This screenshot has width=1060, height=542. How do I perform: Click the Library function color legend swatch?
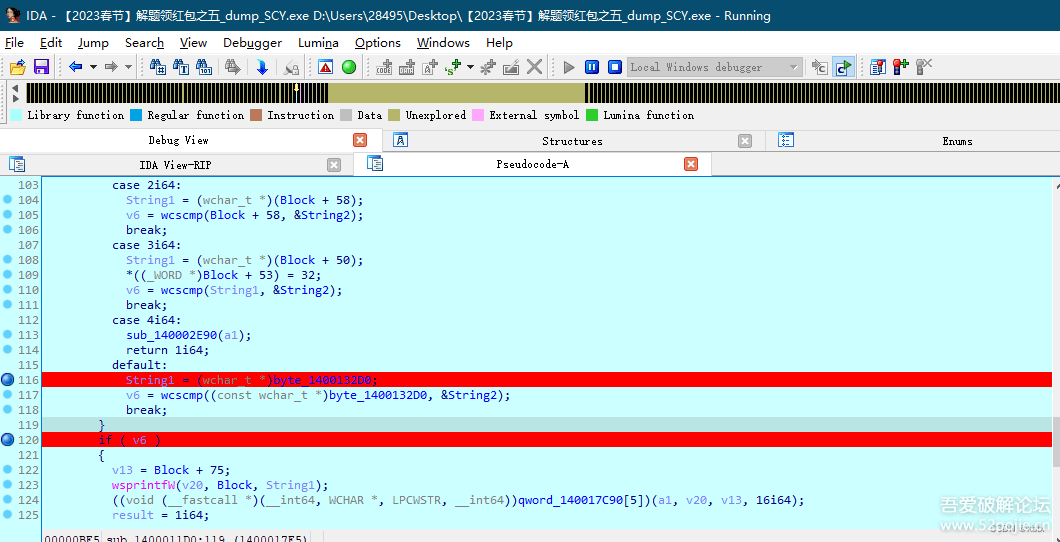click(16, 115)
